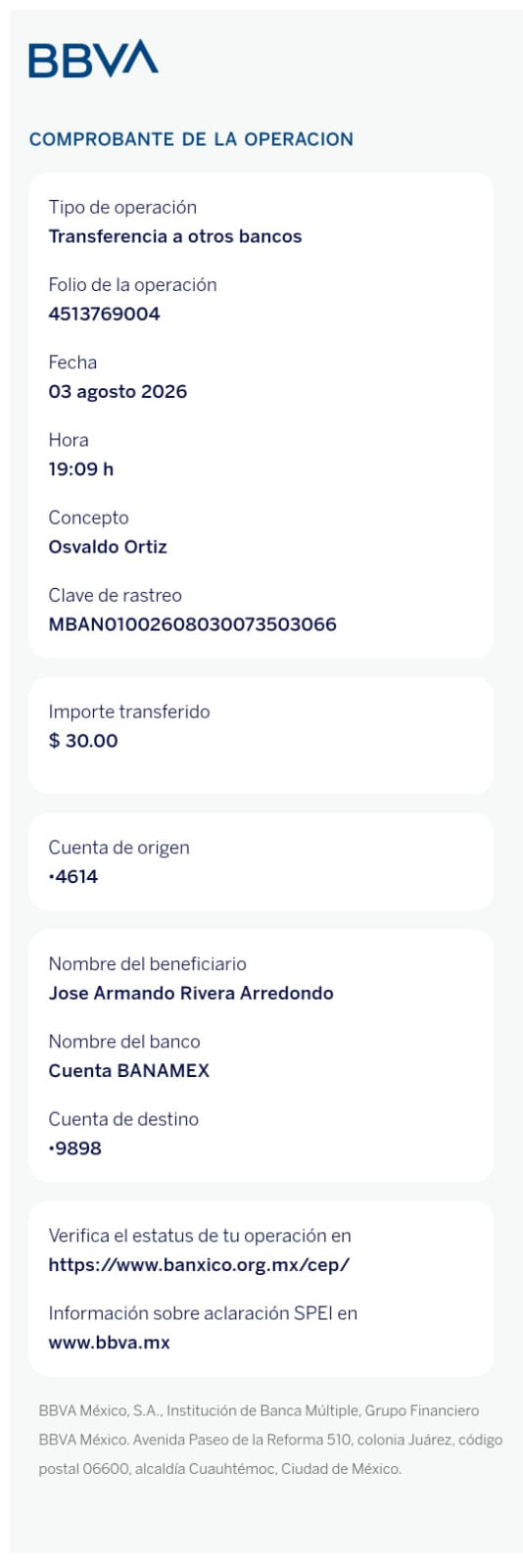Click the tracking key MBAN01002608030073503066
Image resolution: width=523 pixels, height=1568 pixels.
[x=192, y=624]
